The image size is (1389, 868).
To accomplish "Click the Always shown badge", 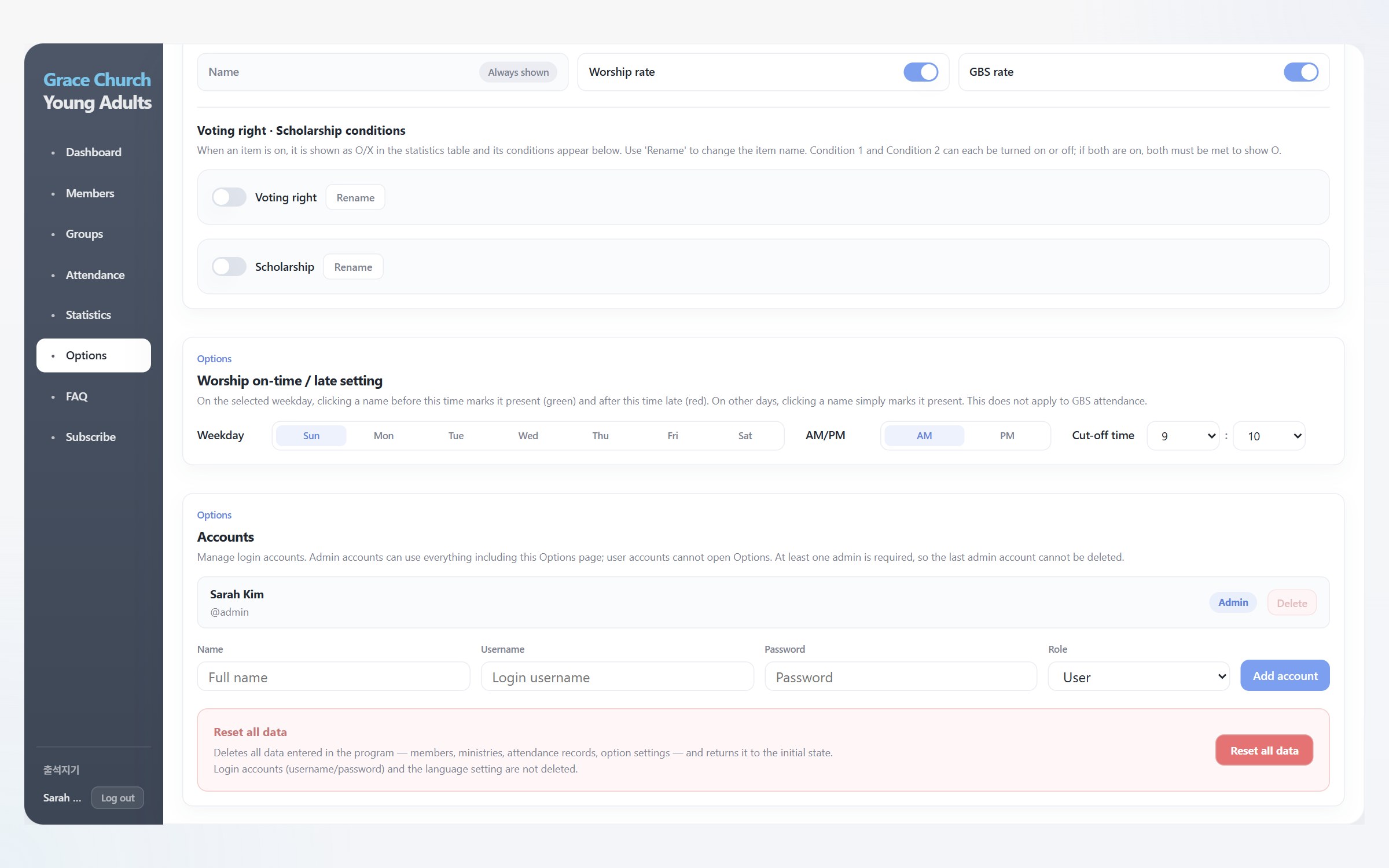I will pos(518,72).
